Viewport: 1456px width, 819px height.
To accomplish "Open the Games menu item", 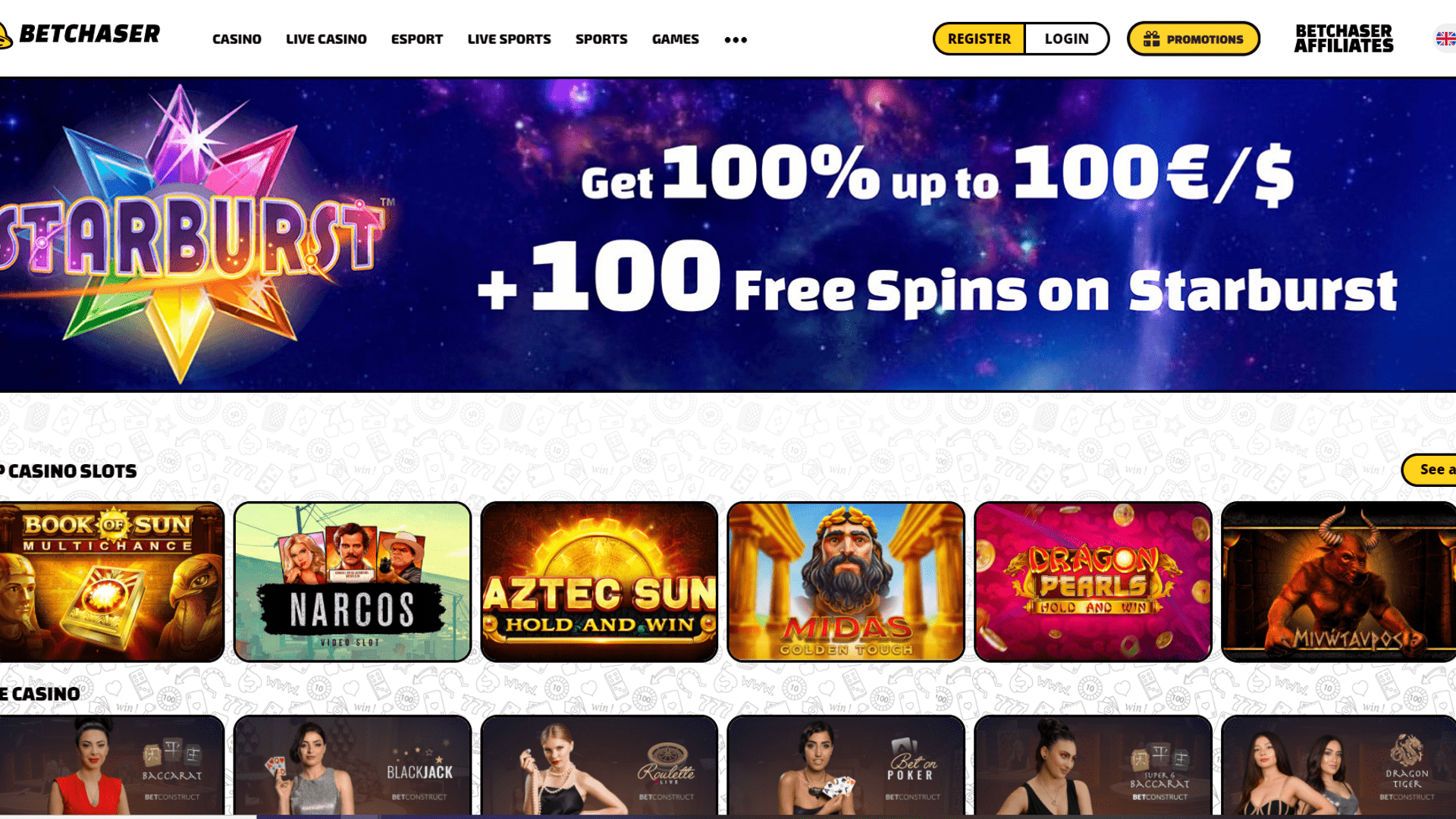I will [676, 39].
